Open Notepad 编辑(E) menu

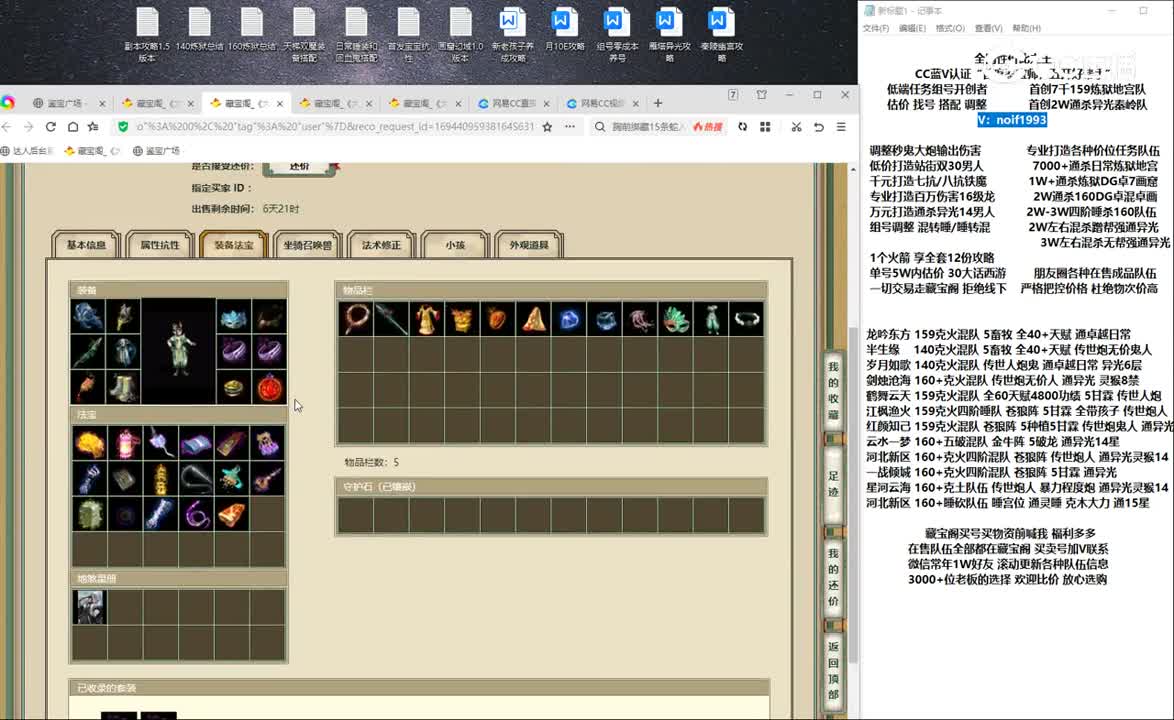click(x=912, y=28)
